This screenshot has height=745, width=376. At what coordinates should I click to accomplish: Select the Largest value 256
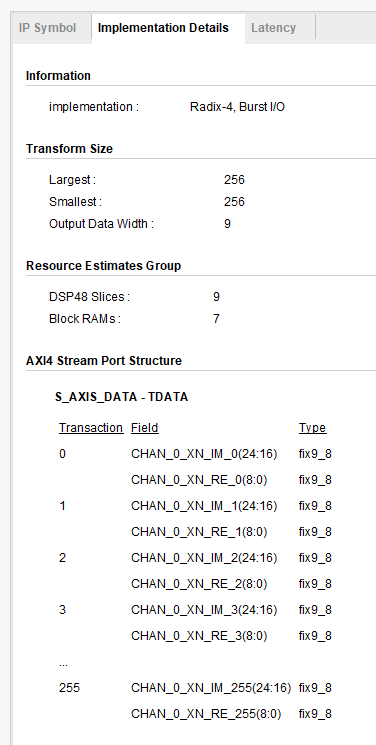click(x=234, y=180)
